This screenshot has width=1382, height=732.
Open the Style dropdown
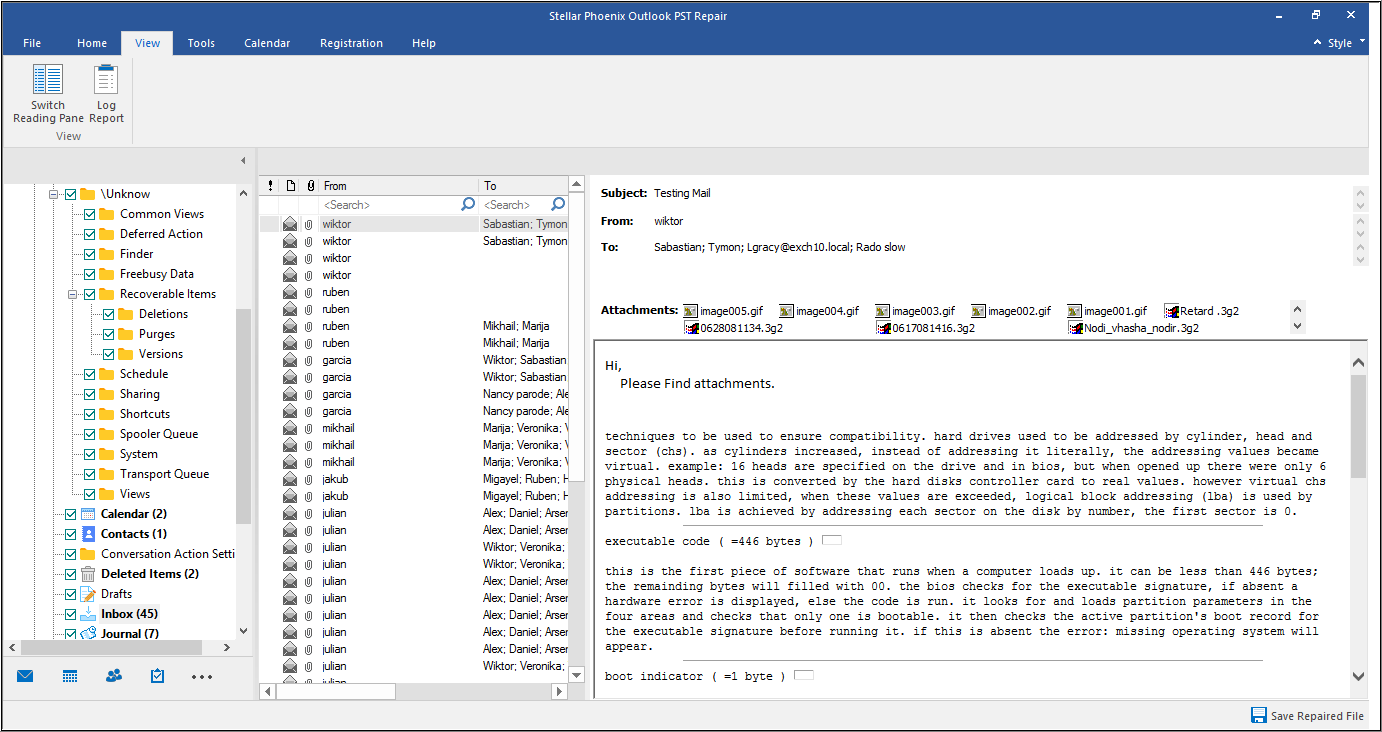coord(1346,43)
